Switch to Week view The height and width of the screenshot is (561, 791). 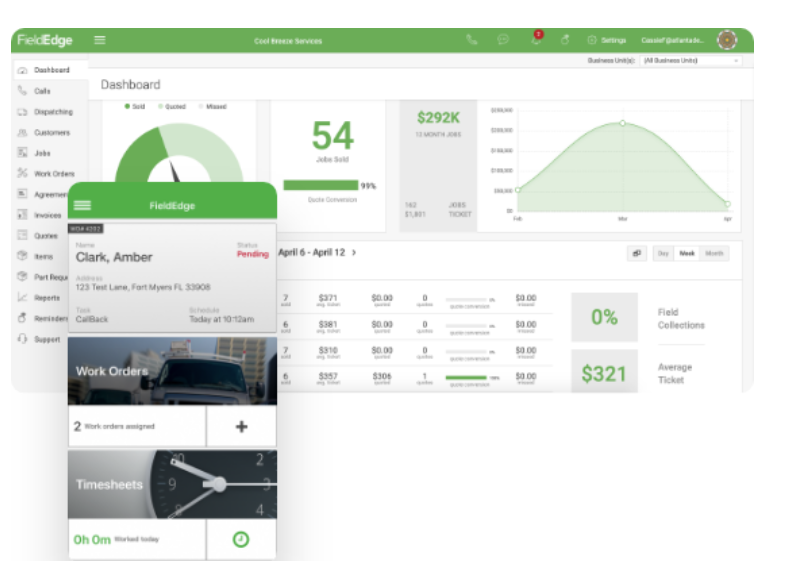(x=687, y=253)
